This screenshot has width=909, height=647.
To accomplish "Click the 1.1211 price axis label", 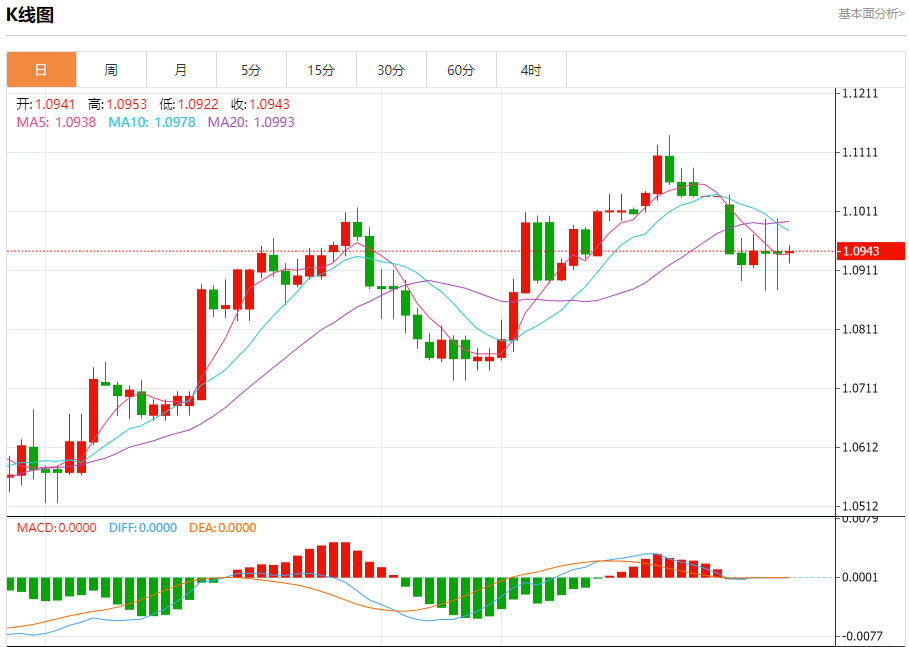I will pos(860,94).
